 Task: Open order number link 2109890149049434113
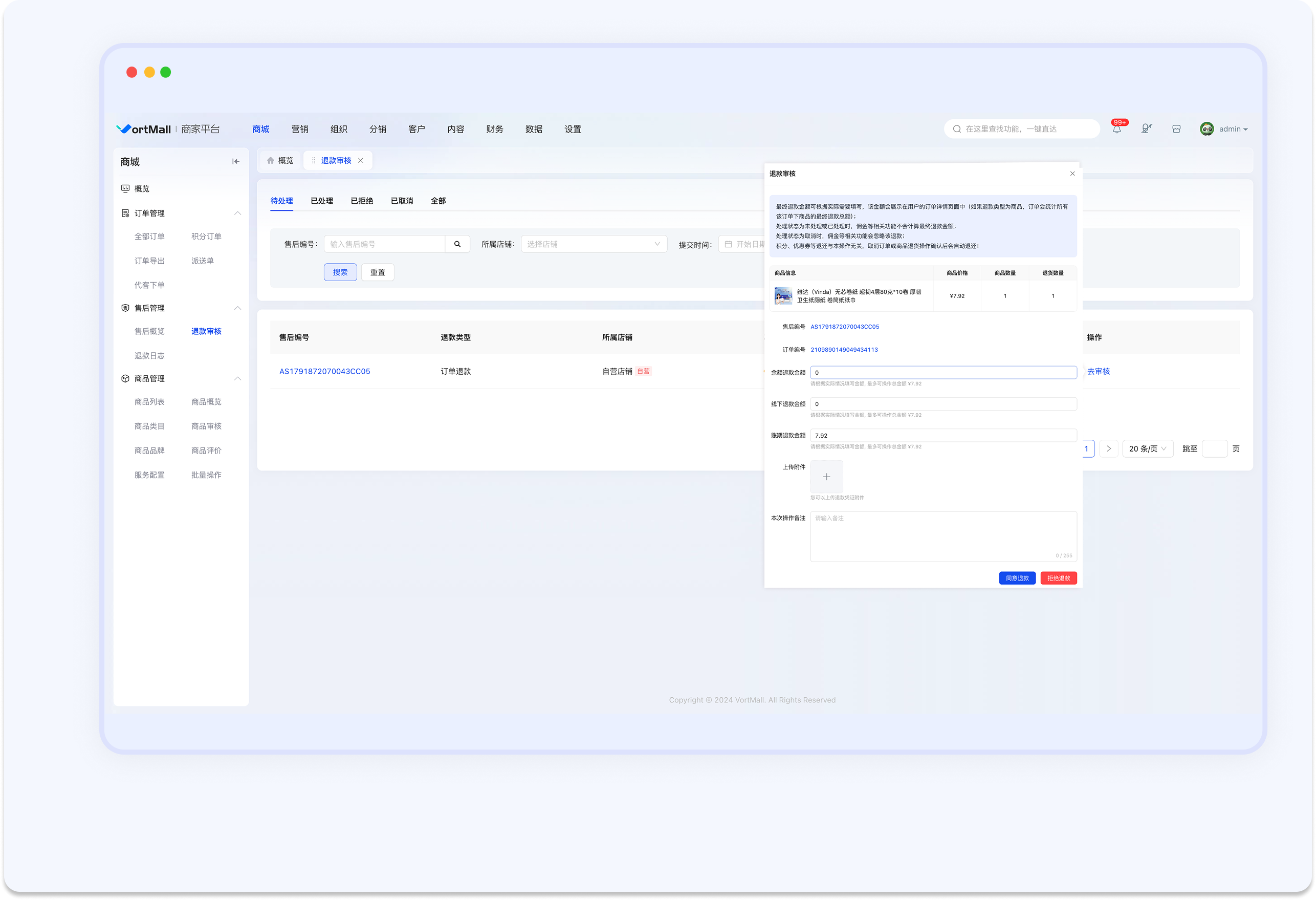click(844, 349)
